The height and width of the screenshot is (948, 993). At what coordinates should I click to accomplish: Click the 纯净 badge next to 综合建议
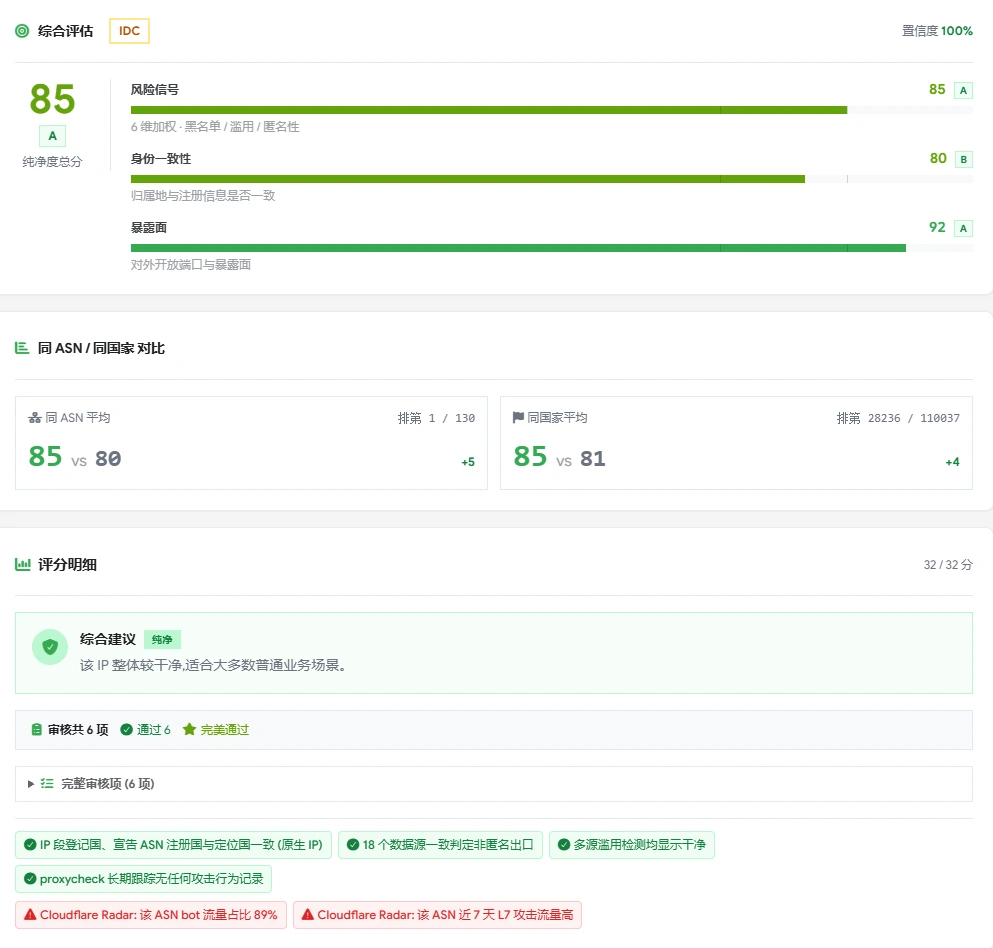tap(162, 640)
